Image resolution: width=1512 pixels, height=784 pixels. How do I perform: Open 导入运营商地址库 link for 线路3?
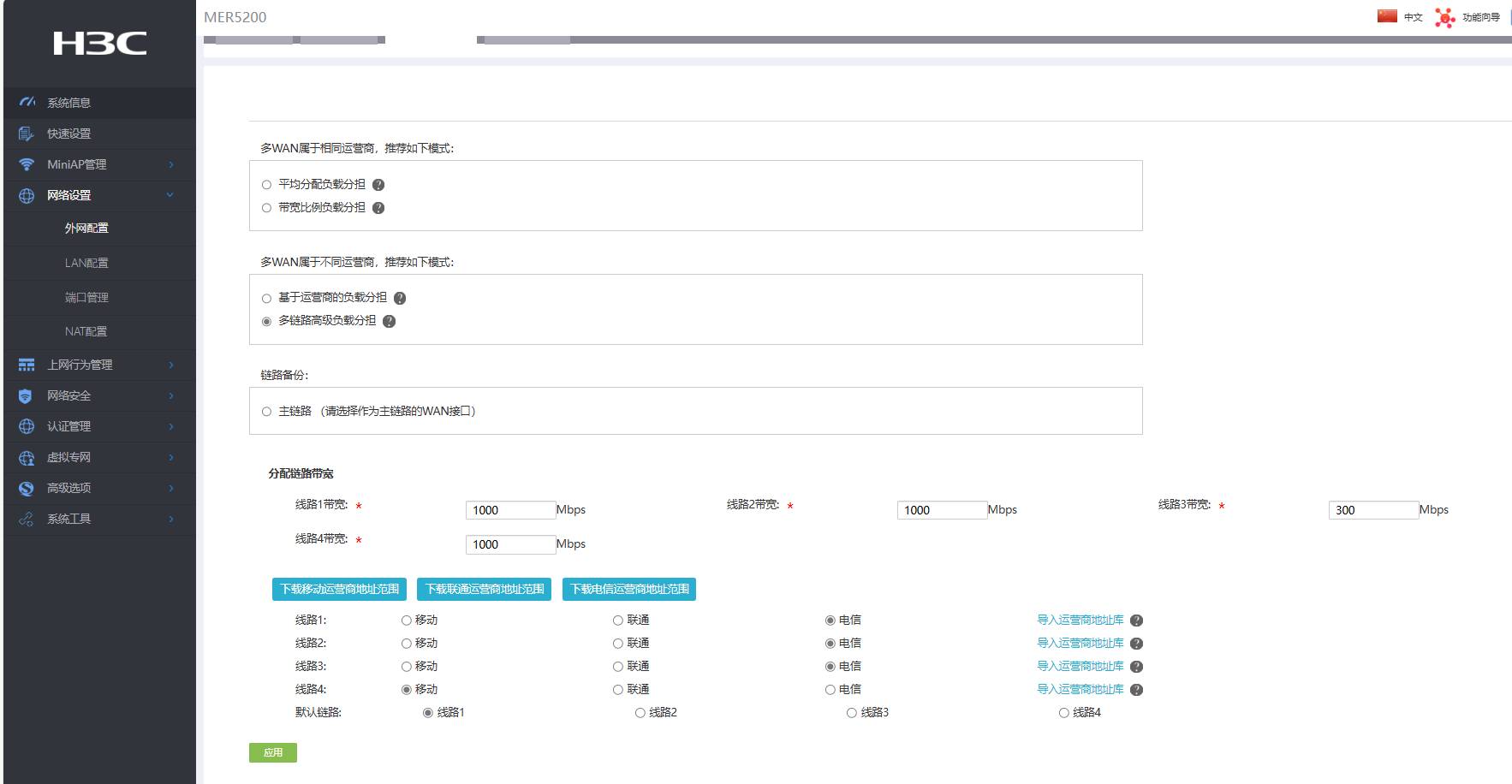click(x=1080, y=666)
